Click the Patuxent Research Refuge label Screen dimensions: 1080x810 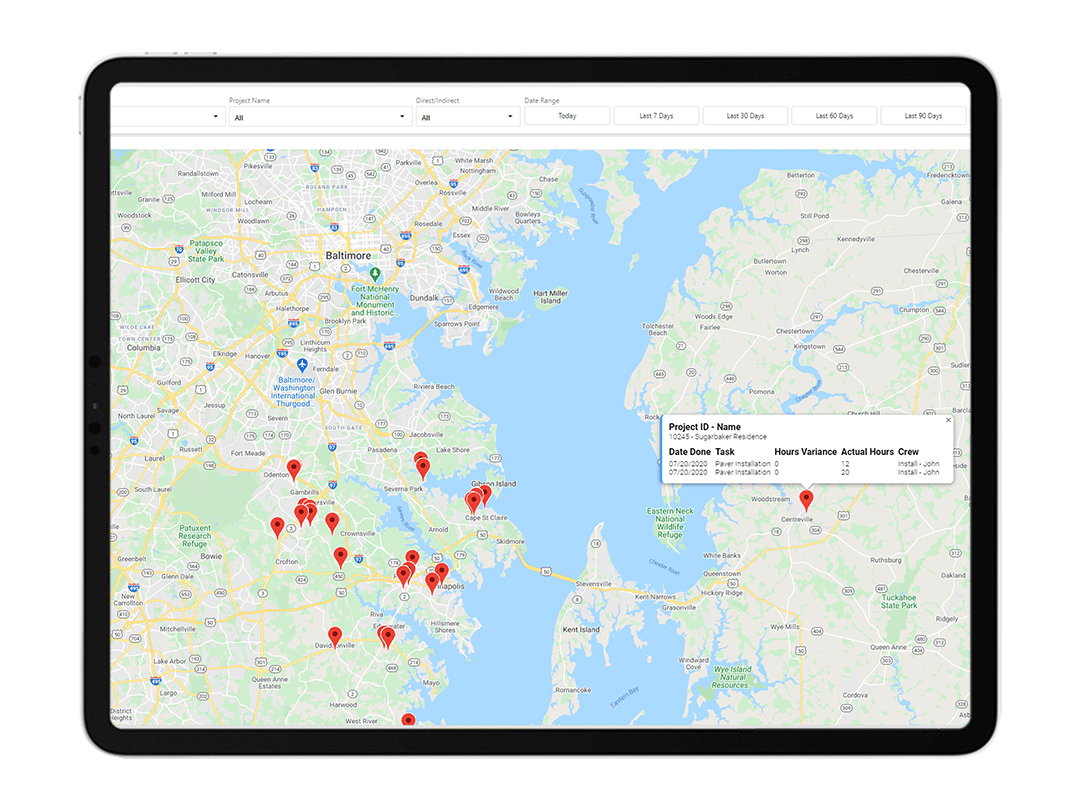point(195,536)
